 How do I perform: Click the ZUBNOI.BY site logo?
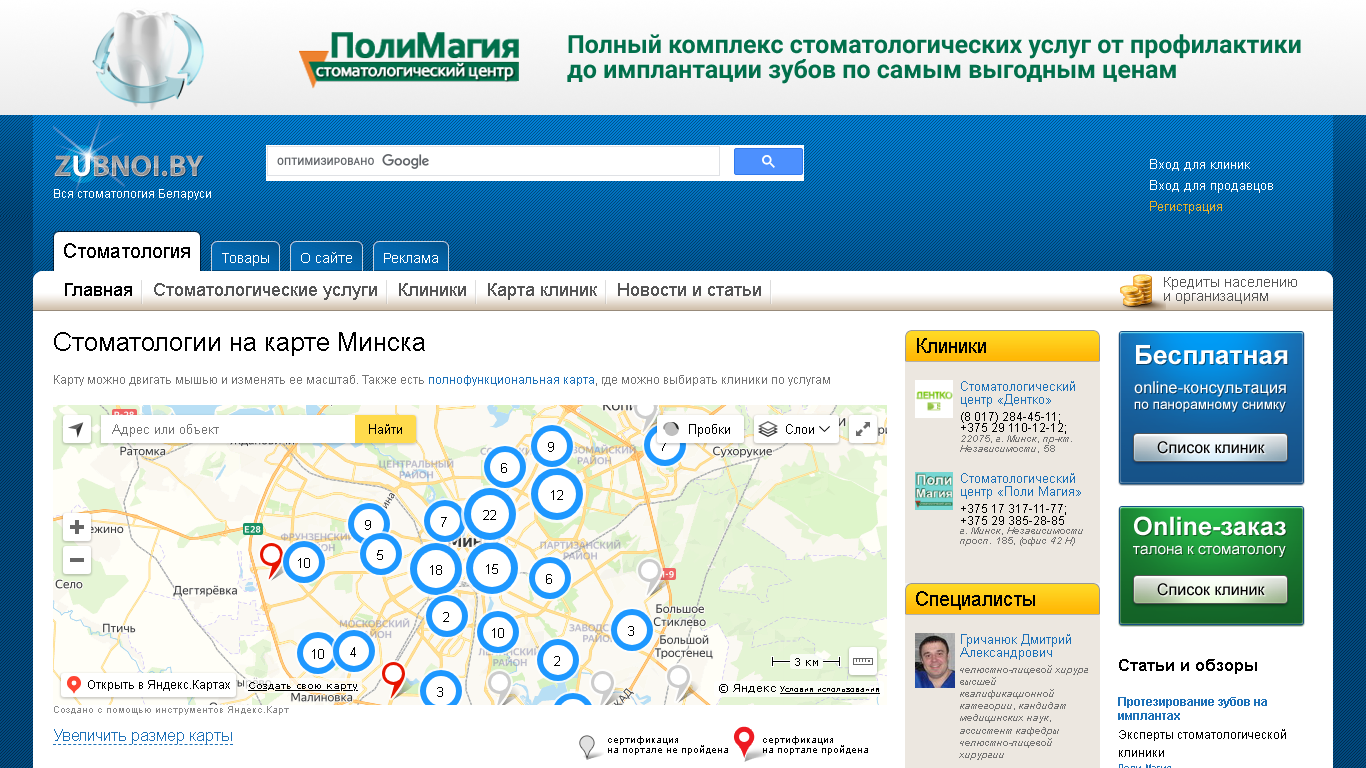pos(129,166)
